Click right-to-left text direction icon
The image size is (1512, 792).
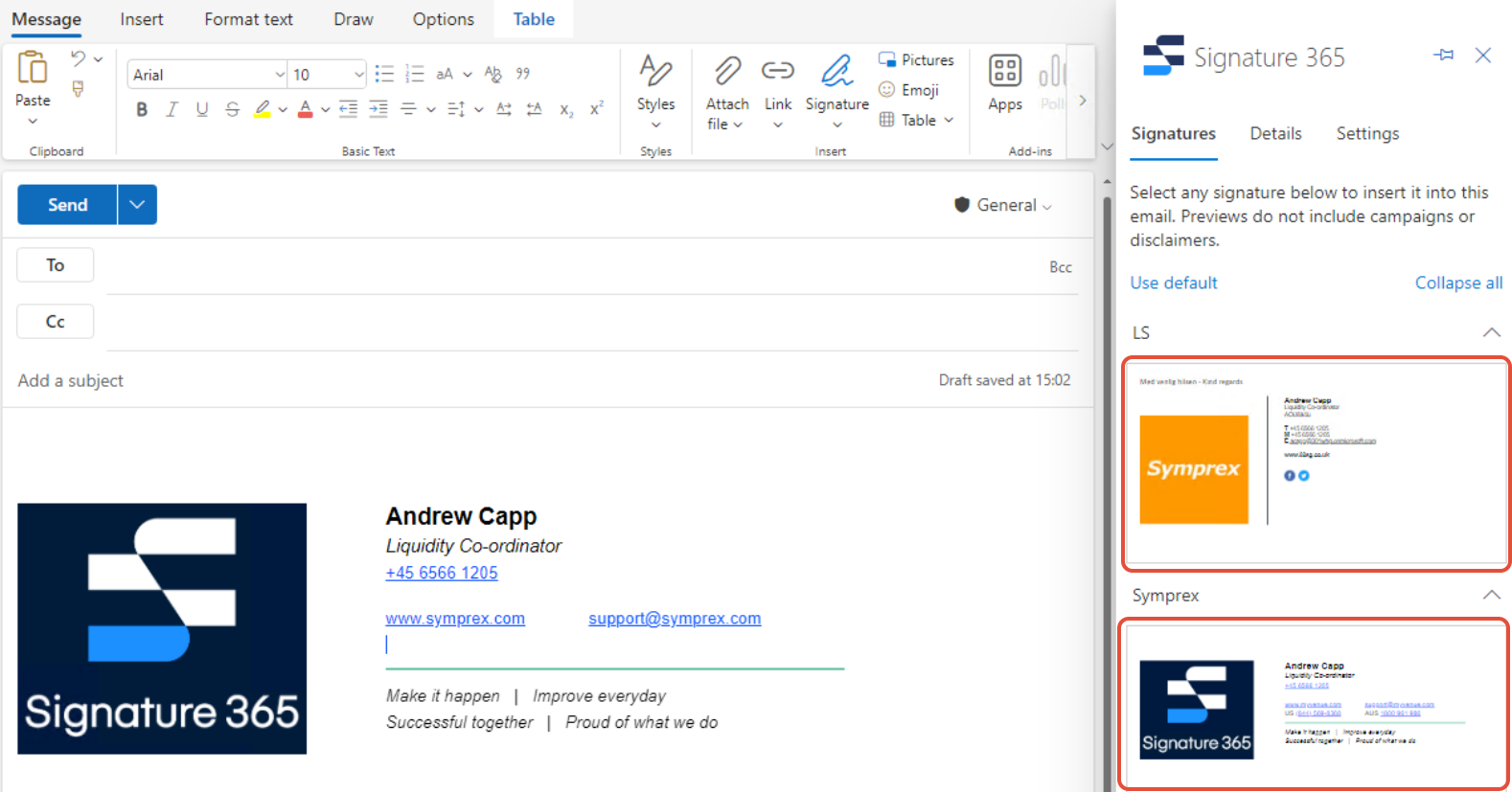[535, 109]
